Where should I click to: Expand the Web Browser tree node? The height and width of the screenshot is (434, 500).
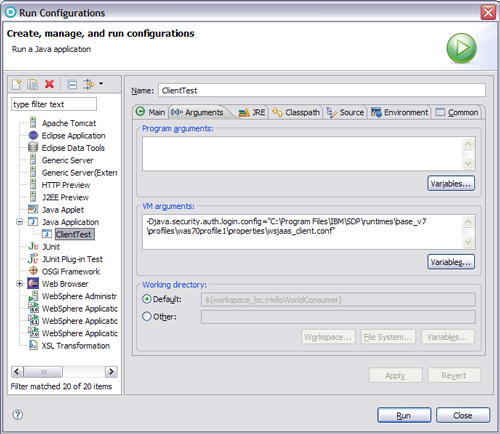20,284
